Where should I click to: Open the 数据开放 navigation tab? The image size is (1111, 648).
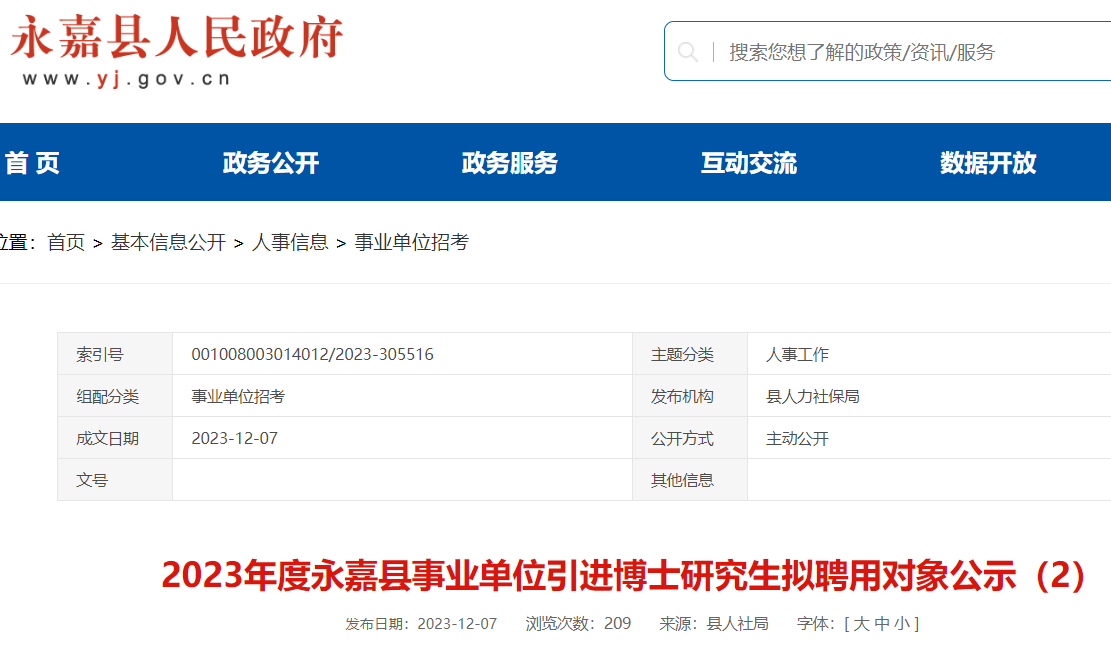point(988,163)
